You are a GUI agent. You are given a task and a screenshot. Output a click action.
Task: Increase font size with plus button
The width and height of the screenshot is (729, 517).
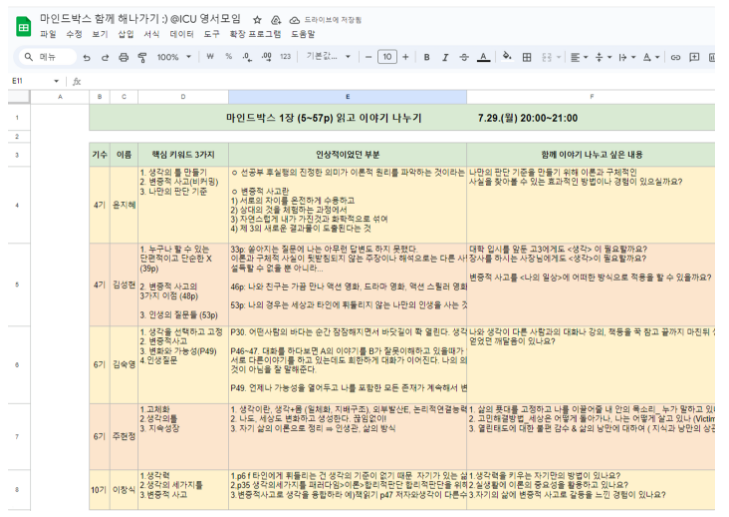(x=405, y=57)
